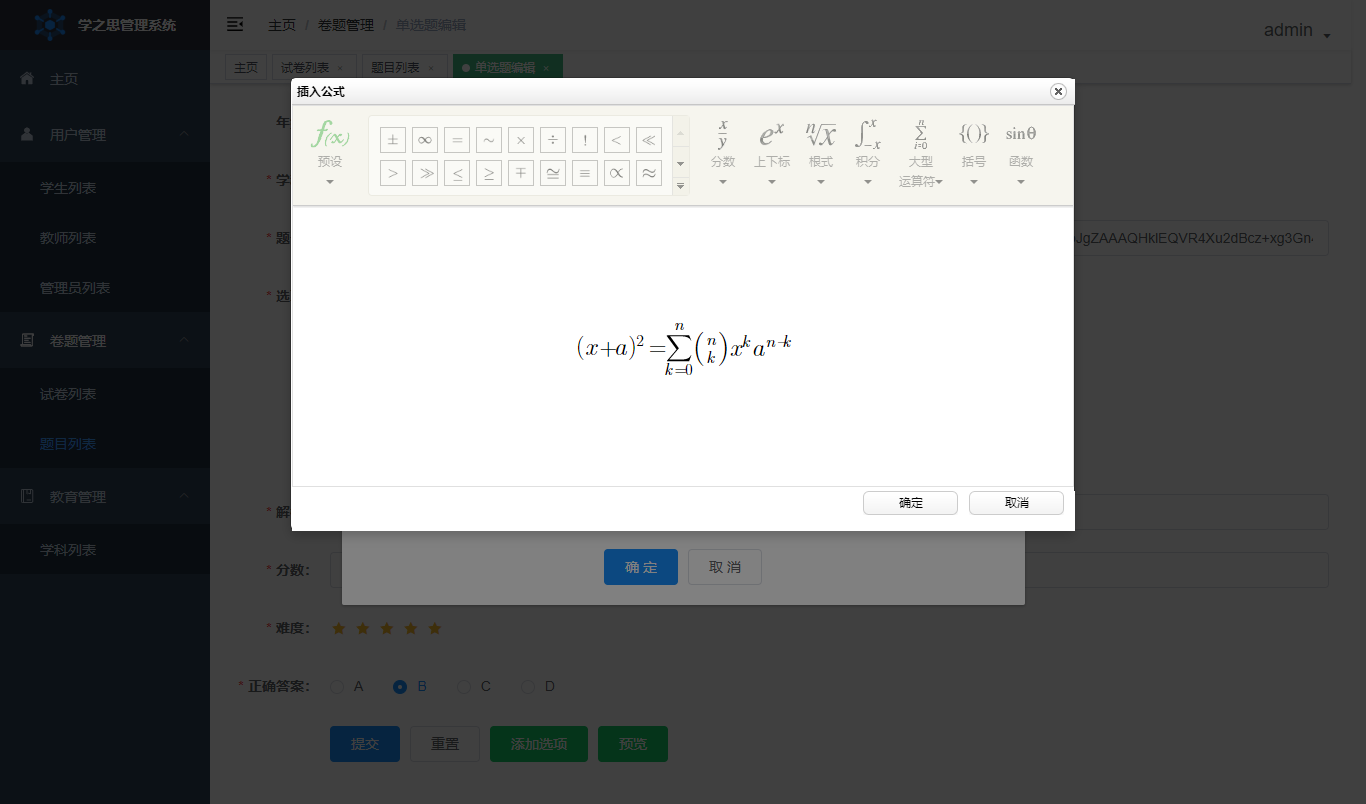This screenshot has width=1366, height=804.
Task: Open the 函数 sinθ functions dropdown
Action: 1020,182
